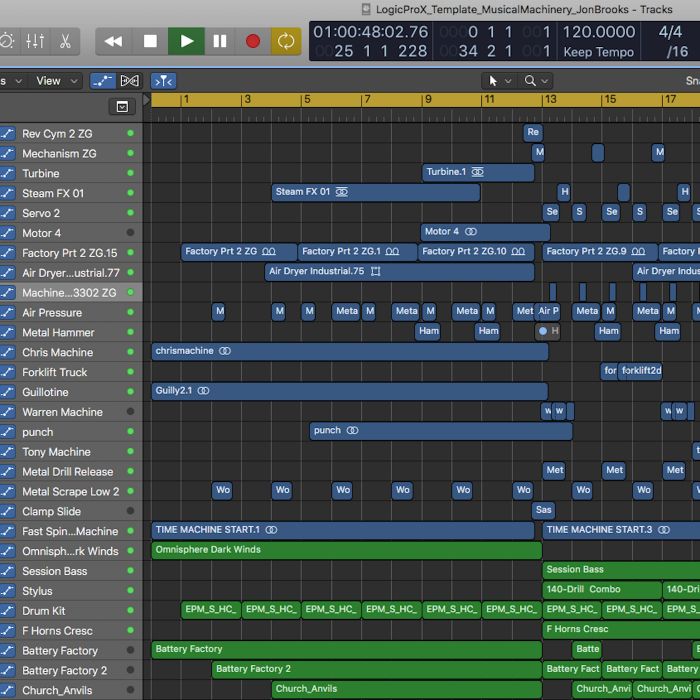Select the Factory Prt 2 ZG.10 region

point(476,252)
